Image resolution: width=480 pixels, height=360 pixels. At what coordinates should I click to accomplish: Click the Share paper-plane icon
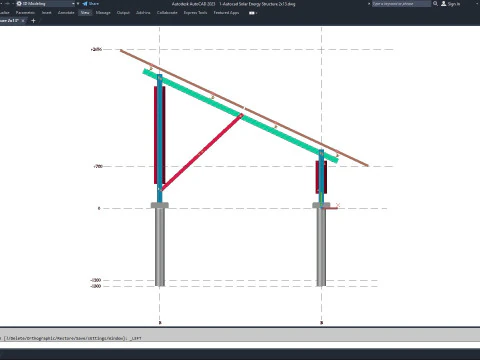(x=85, y=4)
